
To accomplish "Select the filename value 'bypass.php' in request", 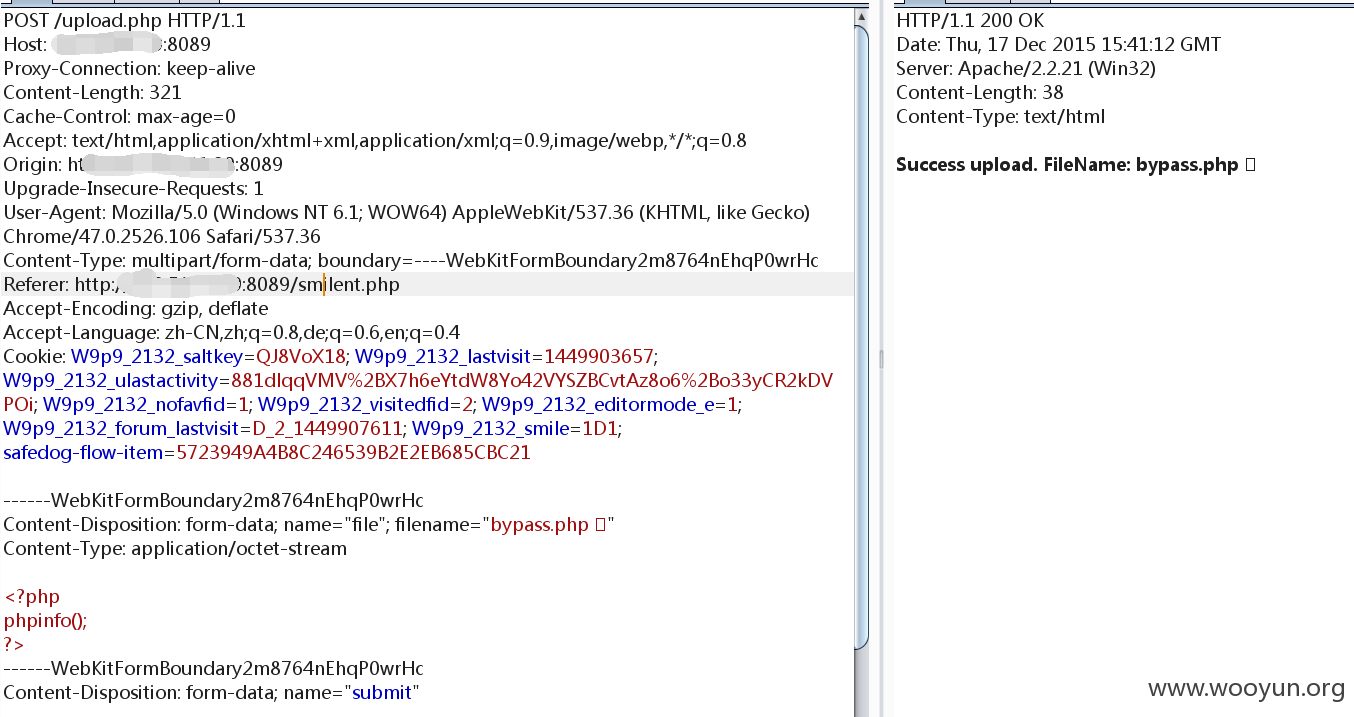I will click(x=540, y=524).
